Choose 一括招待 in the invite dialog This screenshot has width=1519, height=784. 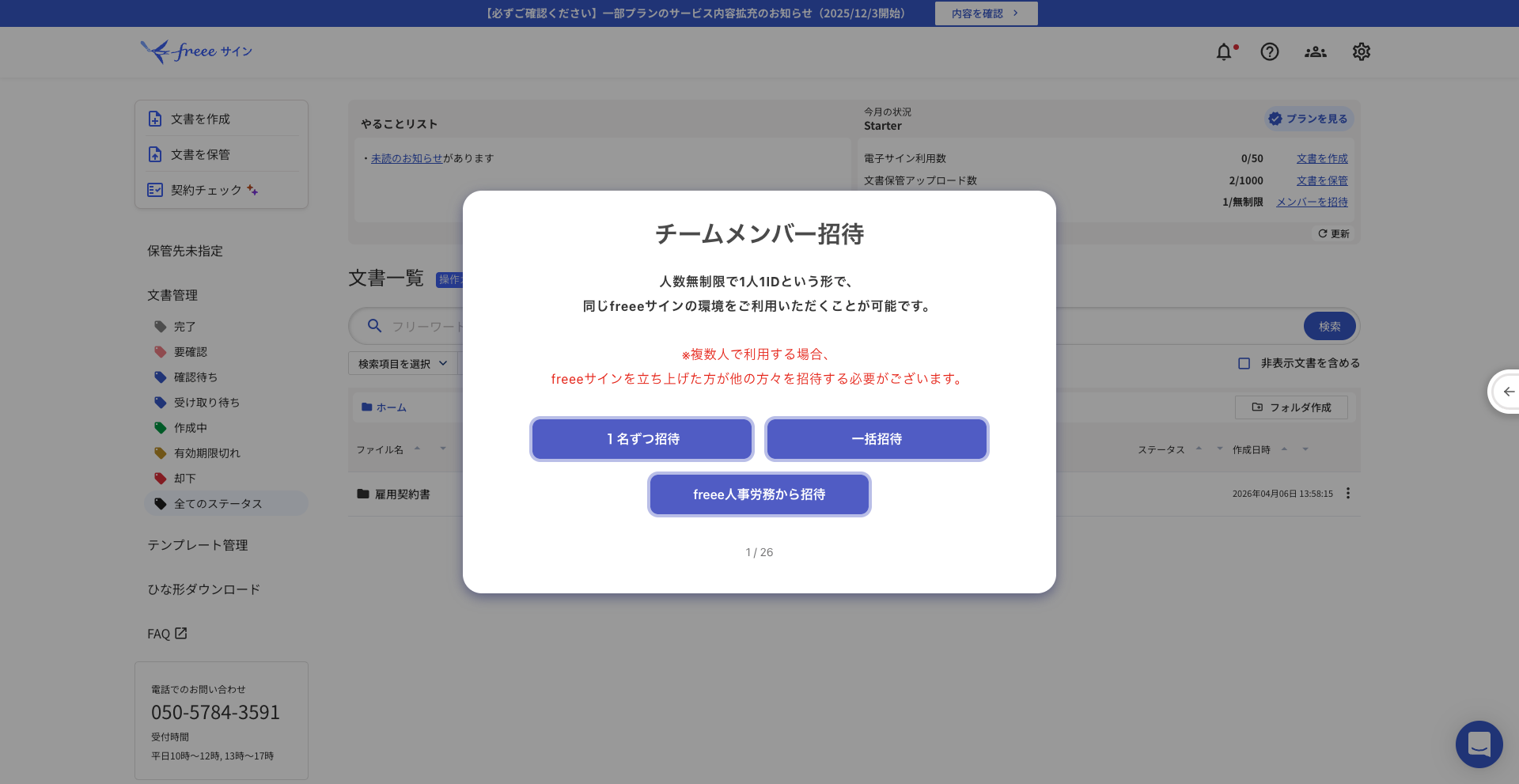point(877,439)
